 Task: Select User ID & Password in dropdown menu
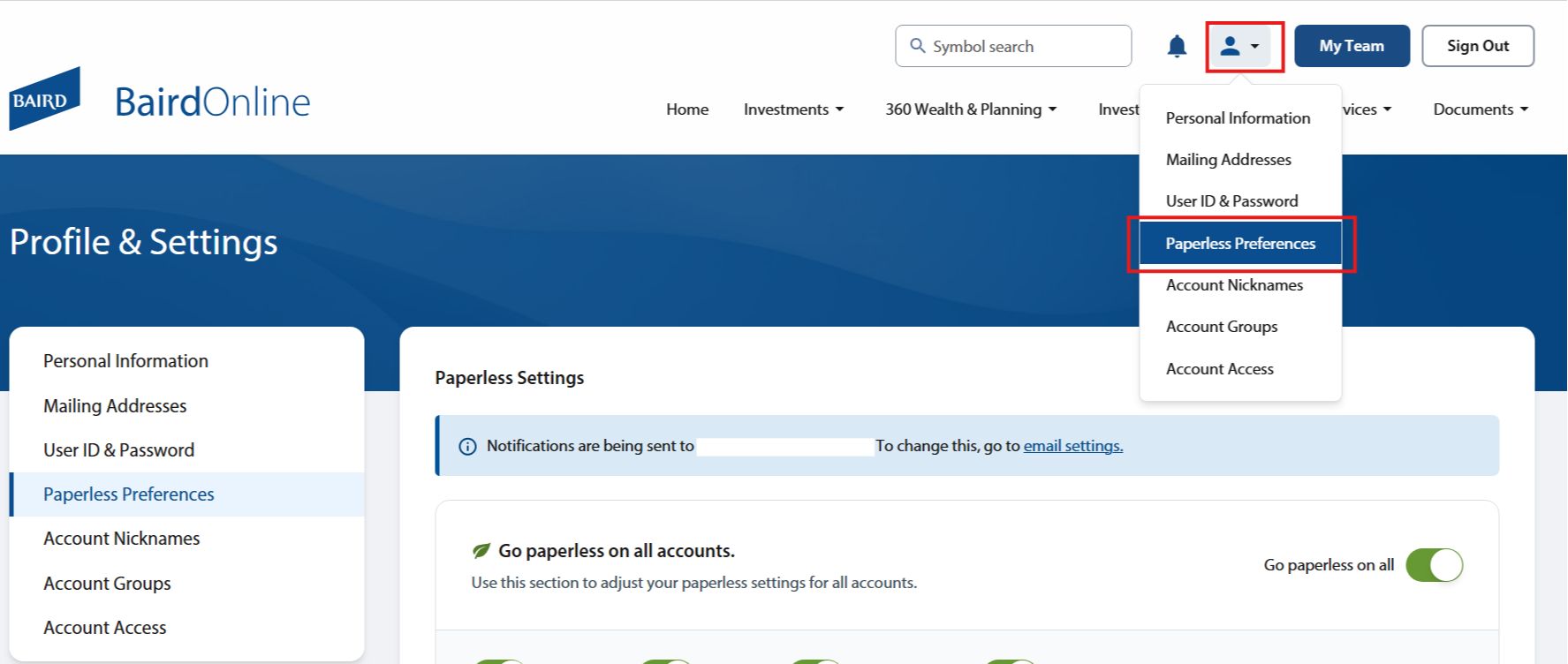tap(1240, 201)
